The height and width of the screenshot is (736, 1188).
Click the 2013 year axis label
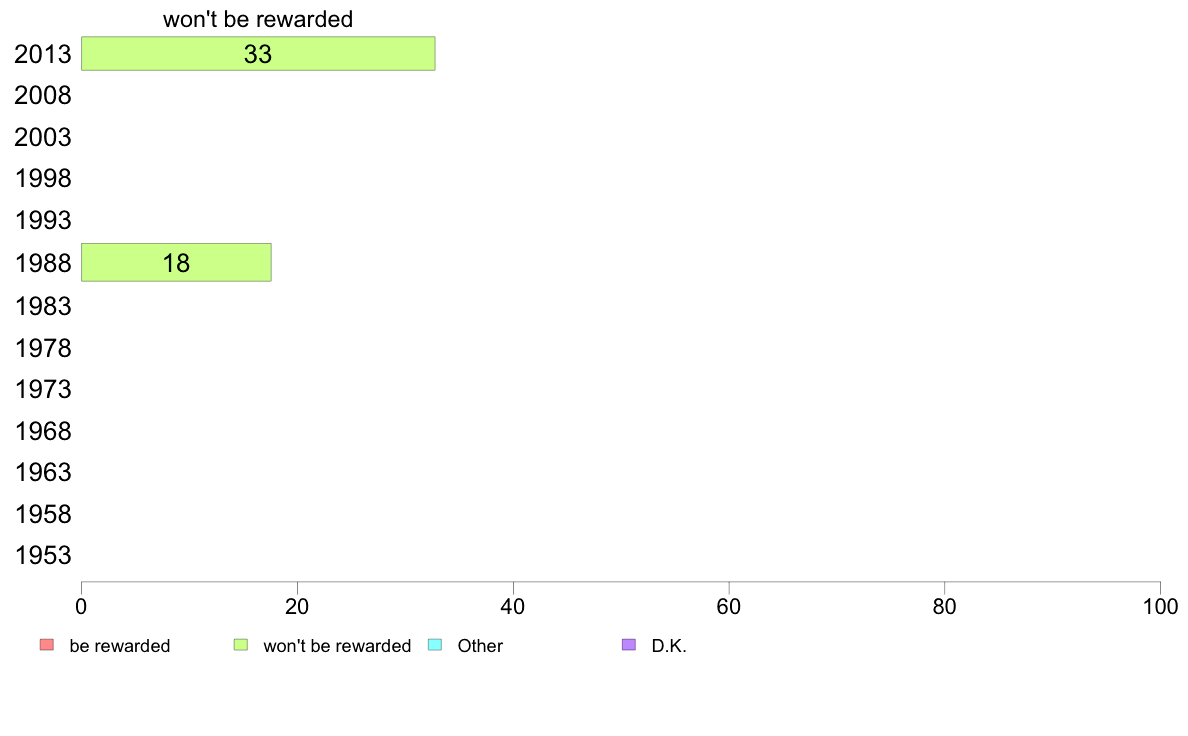tap(42, 55)
